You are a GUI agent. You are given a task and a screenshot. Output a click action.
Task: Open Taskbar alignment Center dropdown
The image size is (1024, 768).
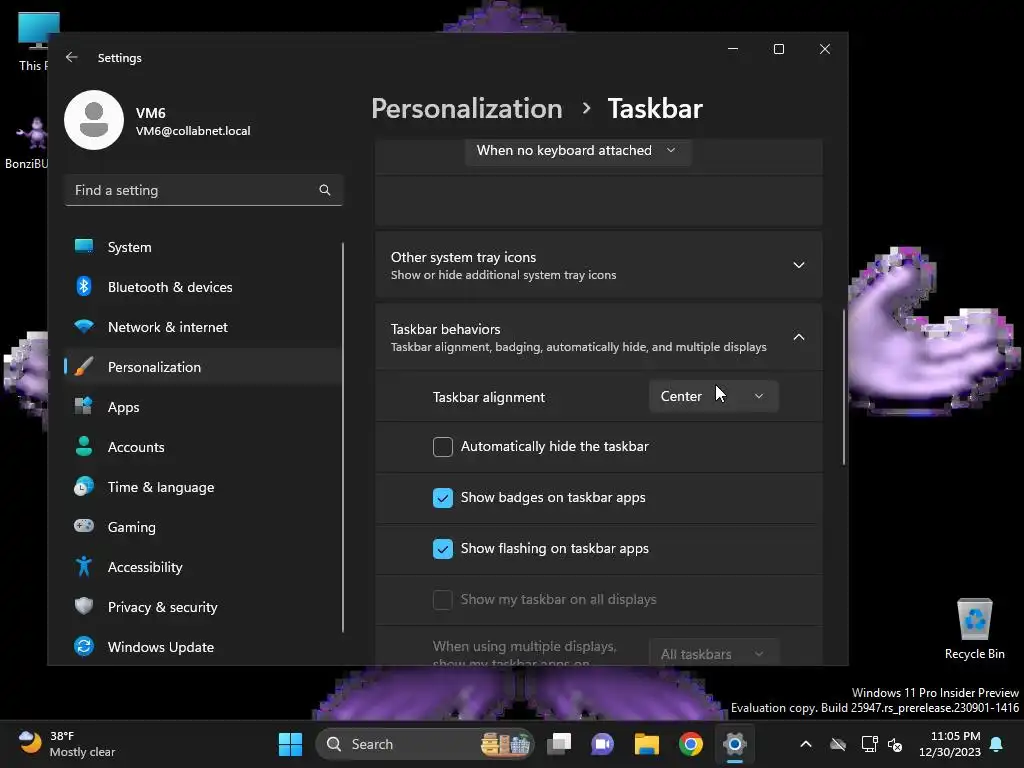(x=714, y=396)
